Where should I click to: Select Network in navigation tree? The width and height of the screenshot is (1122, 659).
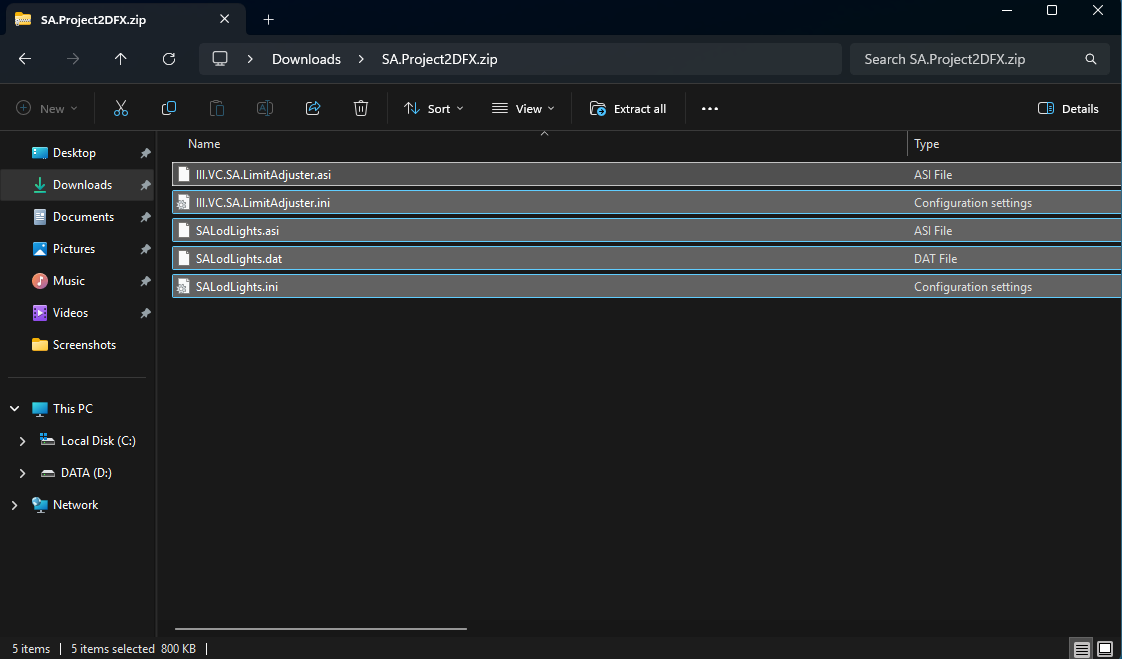coord(77,505)
